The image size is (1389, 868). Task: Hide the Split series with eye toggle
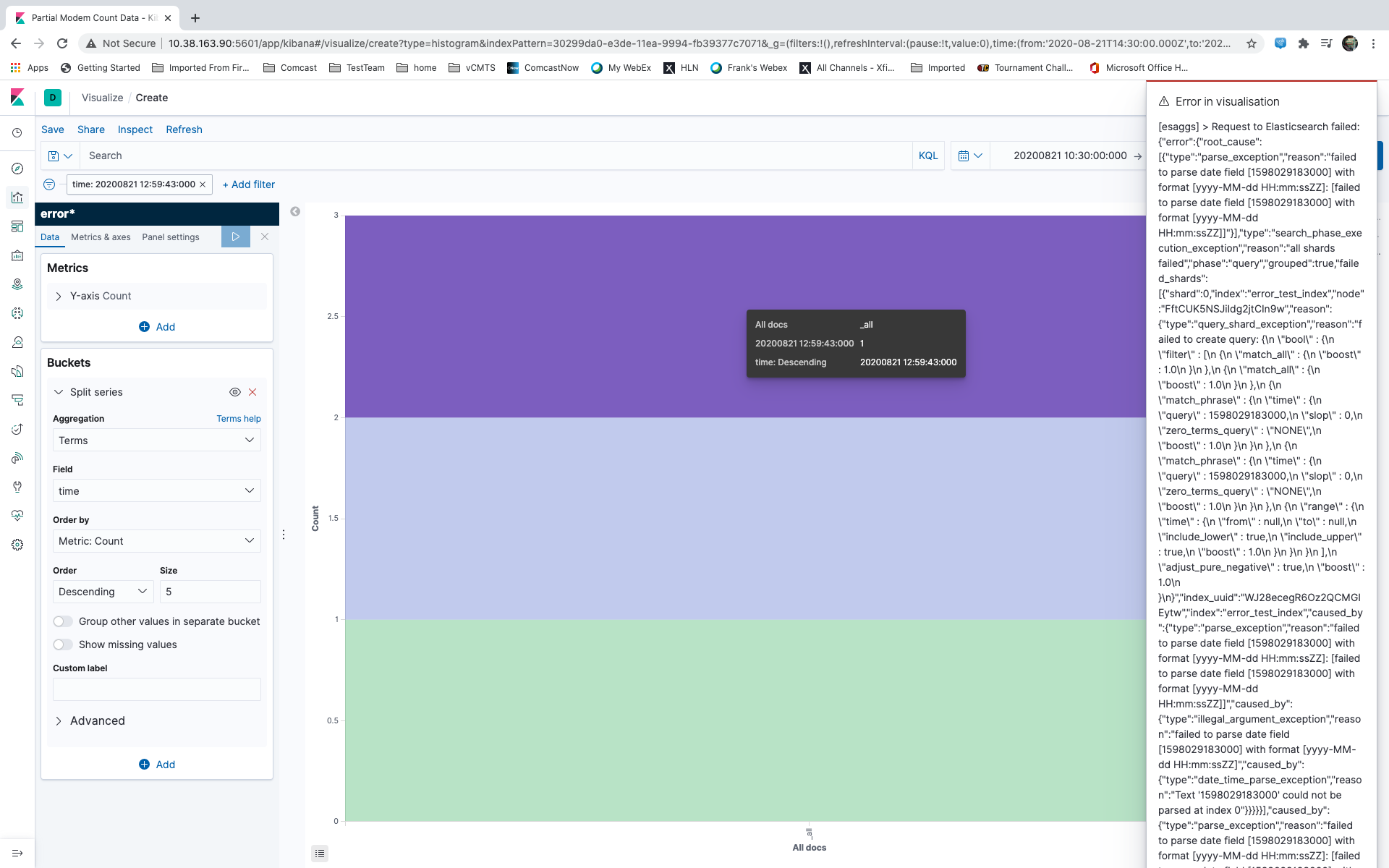234,392
